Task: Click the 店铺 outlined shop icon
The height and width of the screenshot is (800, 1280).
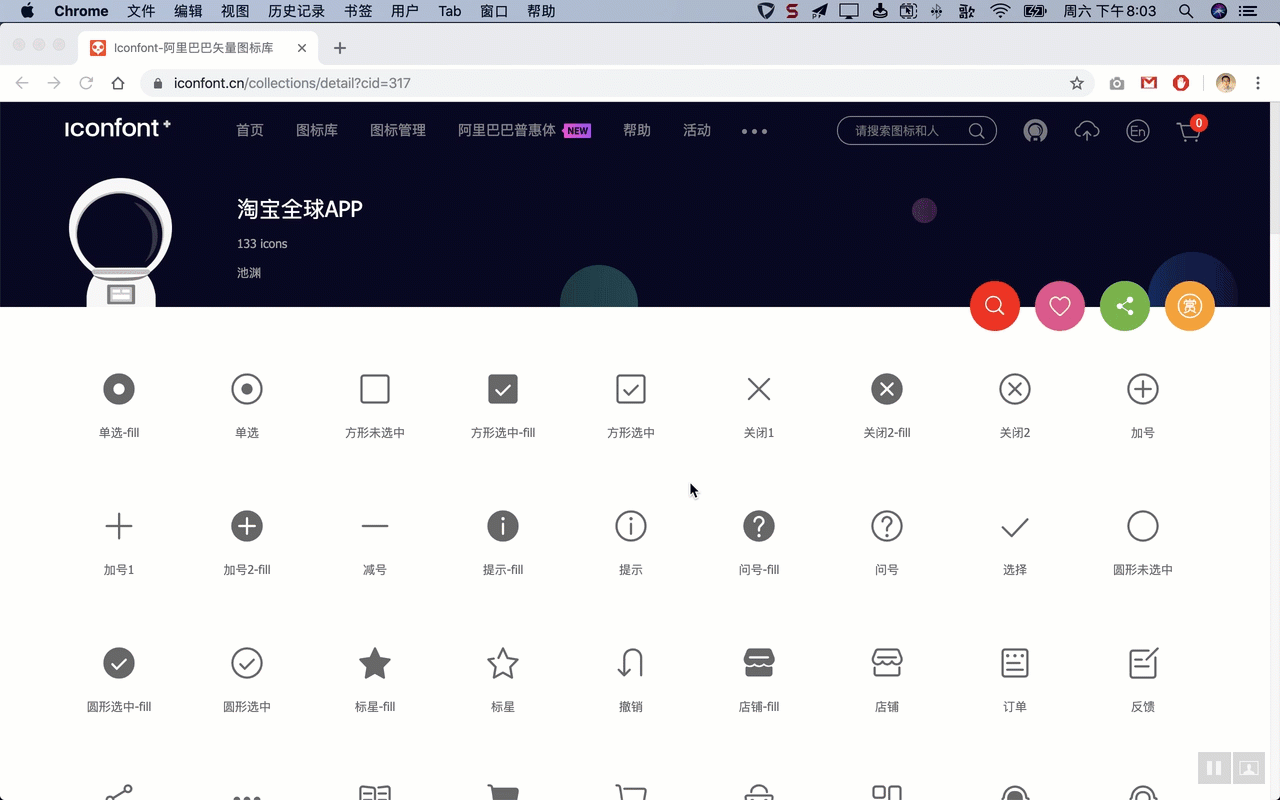Action: point(887,663)
